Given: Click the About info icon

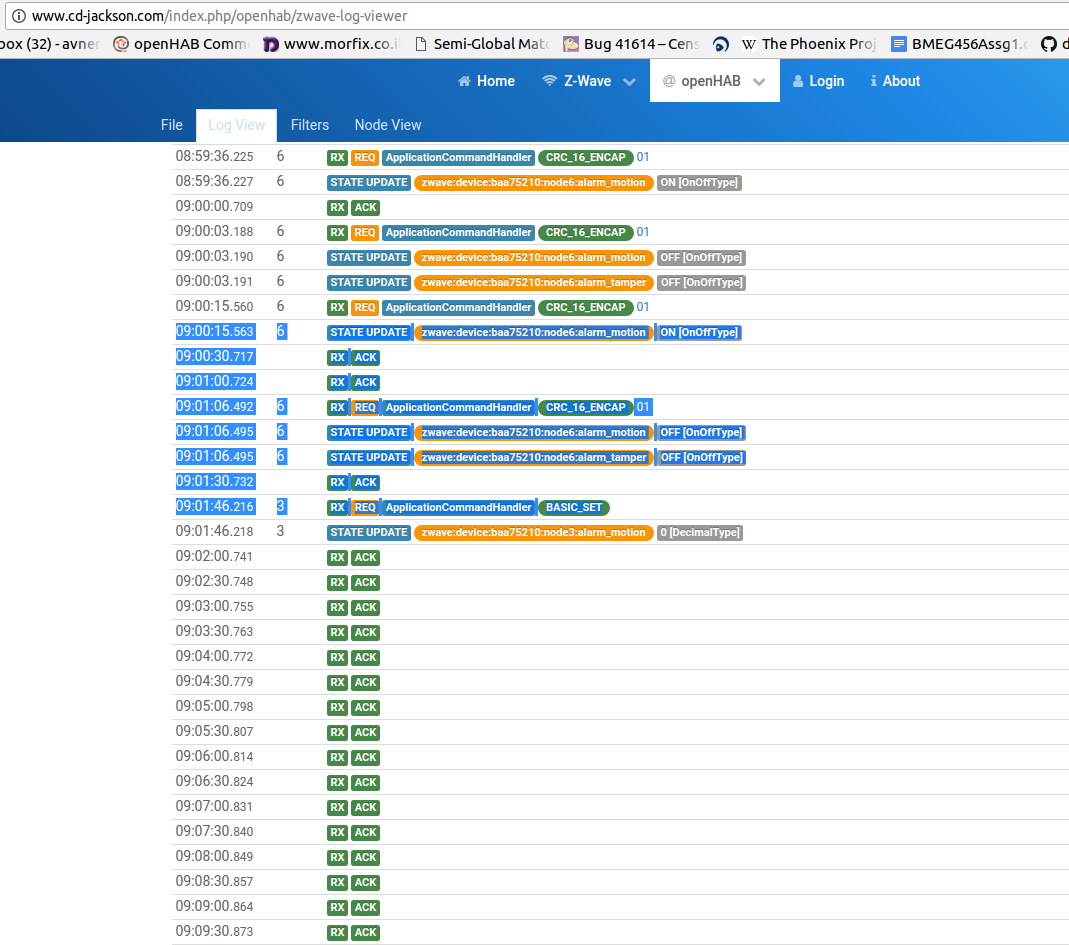Looking at the screenshot, I should pos(873,81).
